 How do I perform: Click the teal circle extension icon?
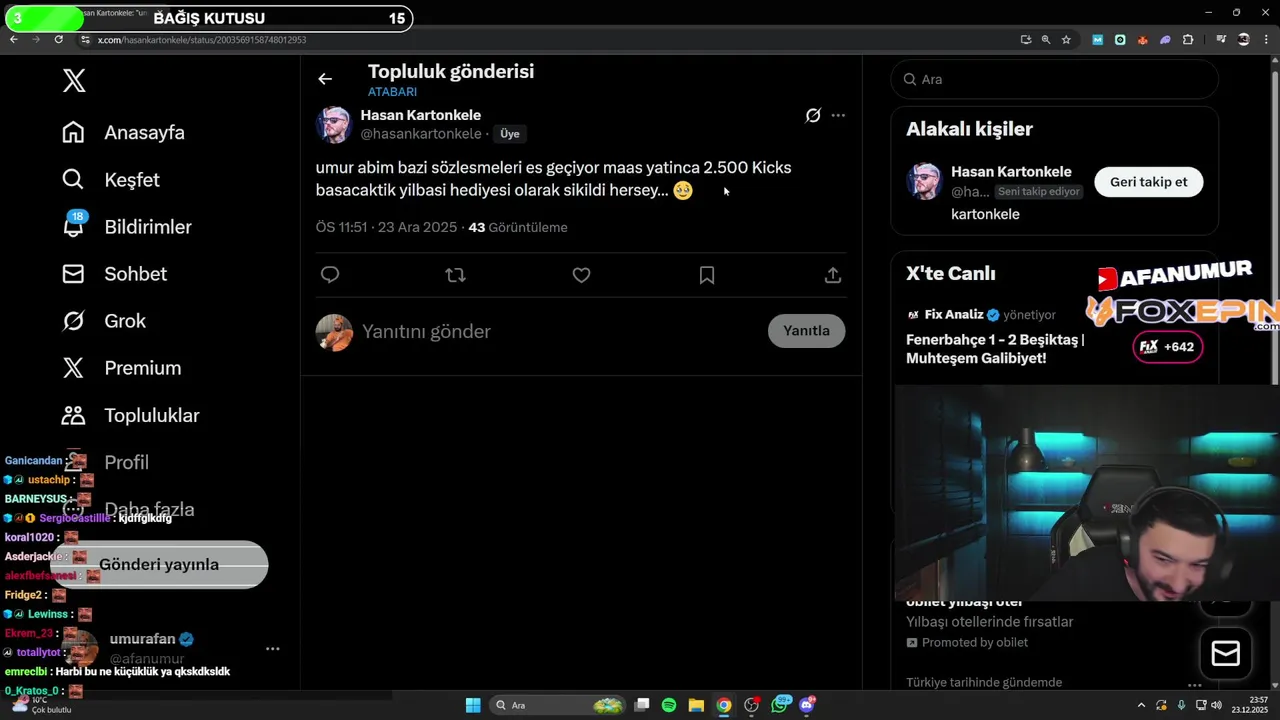[1120, 40]
